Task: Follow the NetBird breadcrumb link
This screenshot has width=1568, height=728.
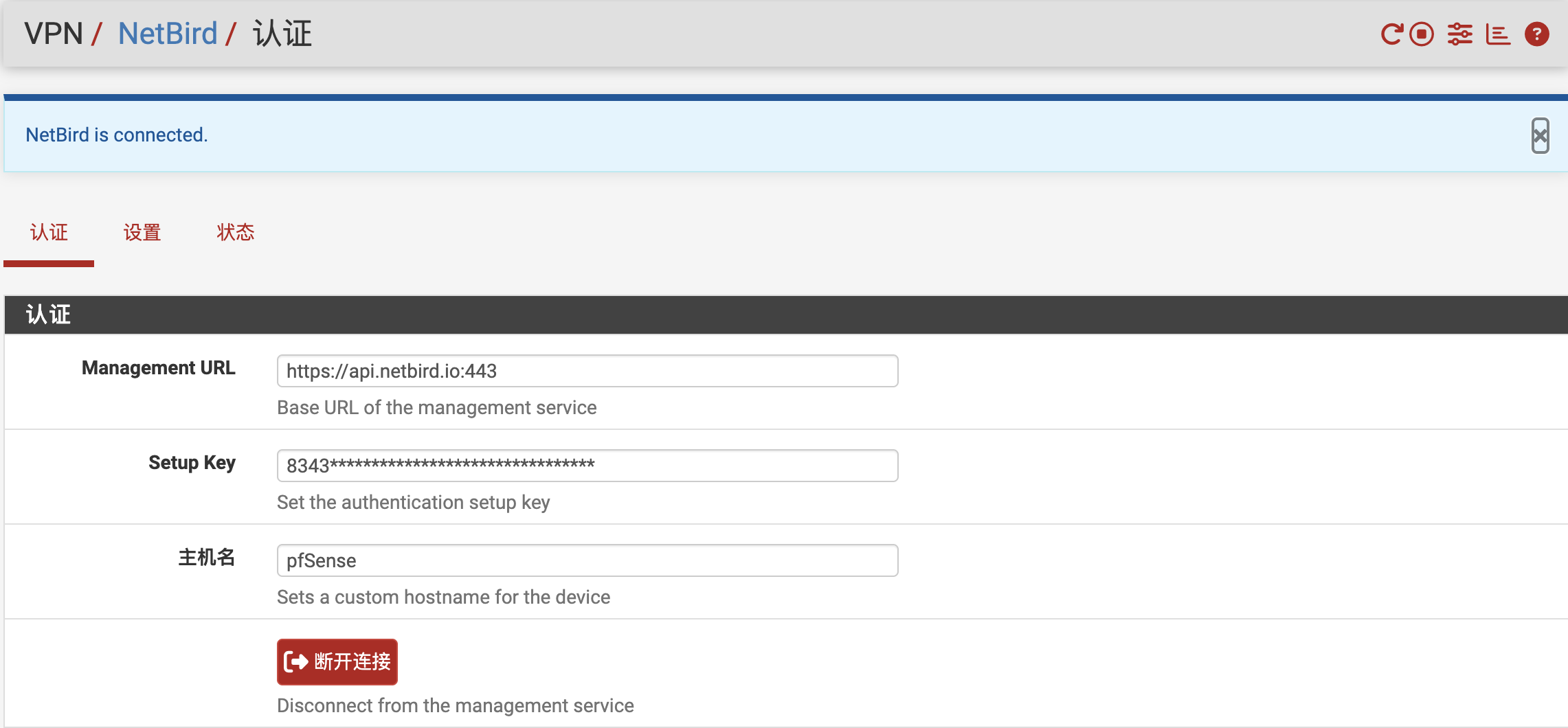Action: pos(168,34)
